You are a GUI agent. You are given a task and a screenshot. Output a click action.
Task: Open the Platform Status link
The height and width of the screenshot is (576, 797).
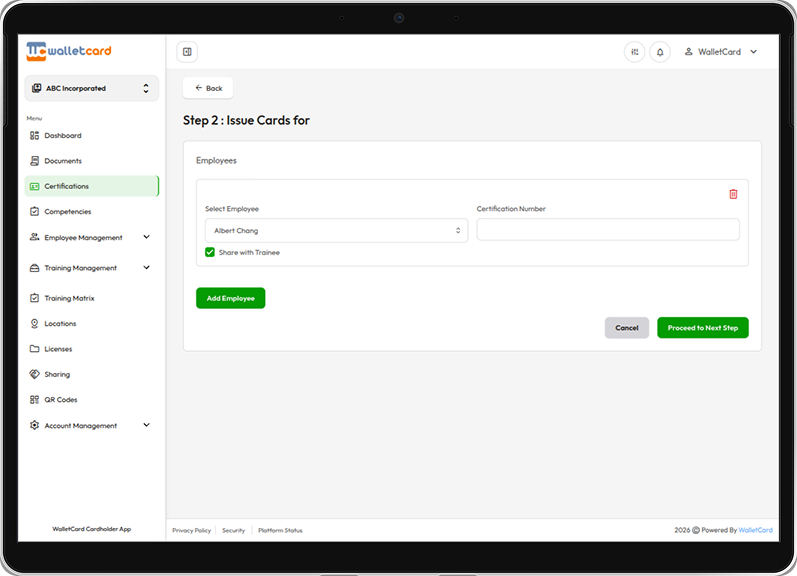click(280, 530)
